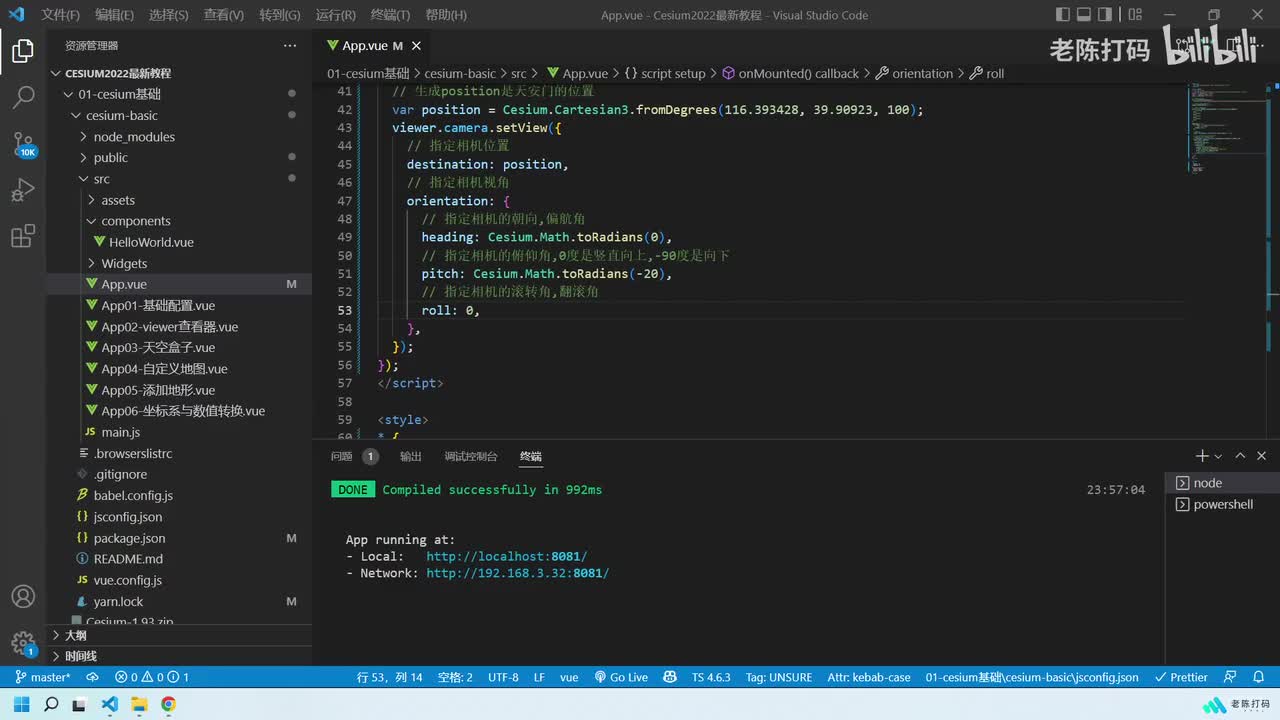Switch to the 调试控制台 panel tab
Screen dimensions: 1280x720
(470, 456)
